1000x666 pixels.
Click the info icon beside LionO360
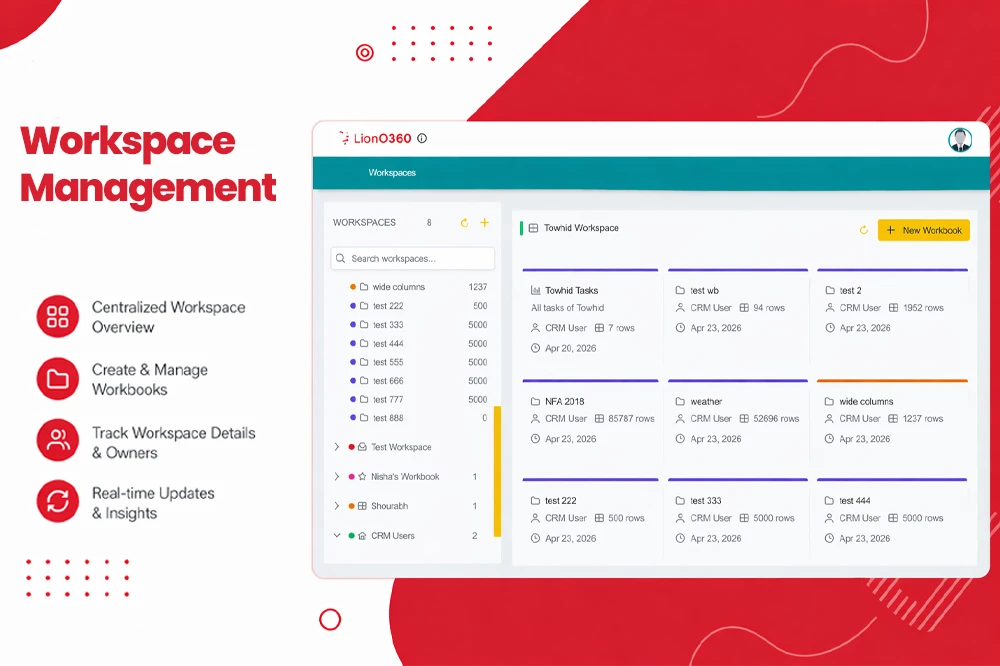pyautogui.click(x=422, y=139)
